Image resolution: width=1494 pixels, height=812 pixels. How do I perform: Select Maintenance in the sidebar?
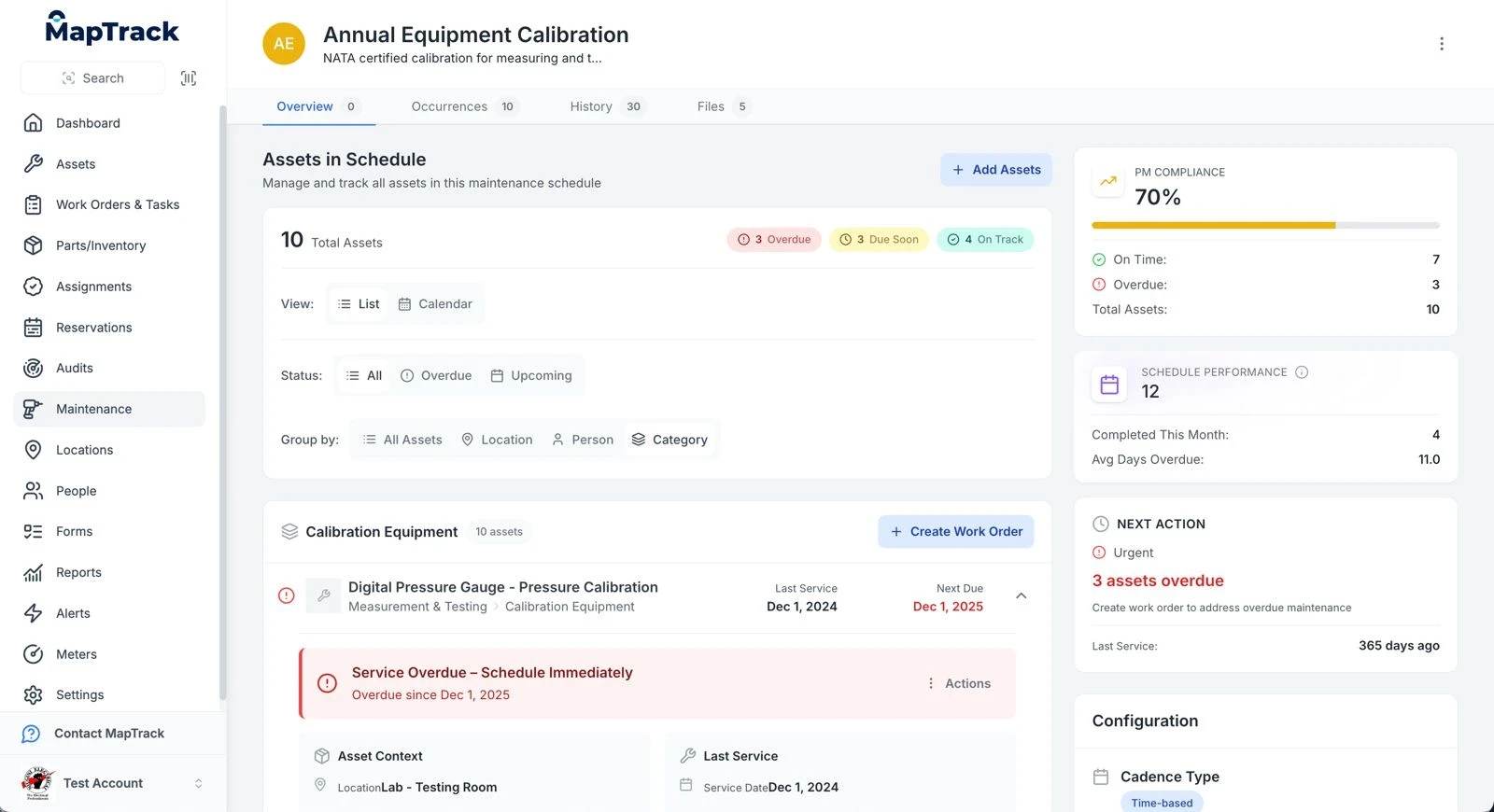[110, 409]
